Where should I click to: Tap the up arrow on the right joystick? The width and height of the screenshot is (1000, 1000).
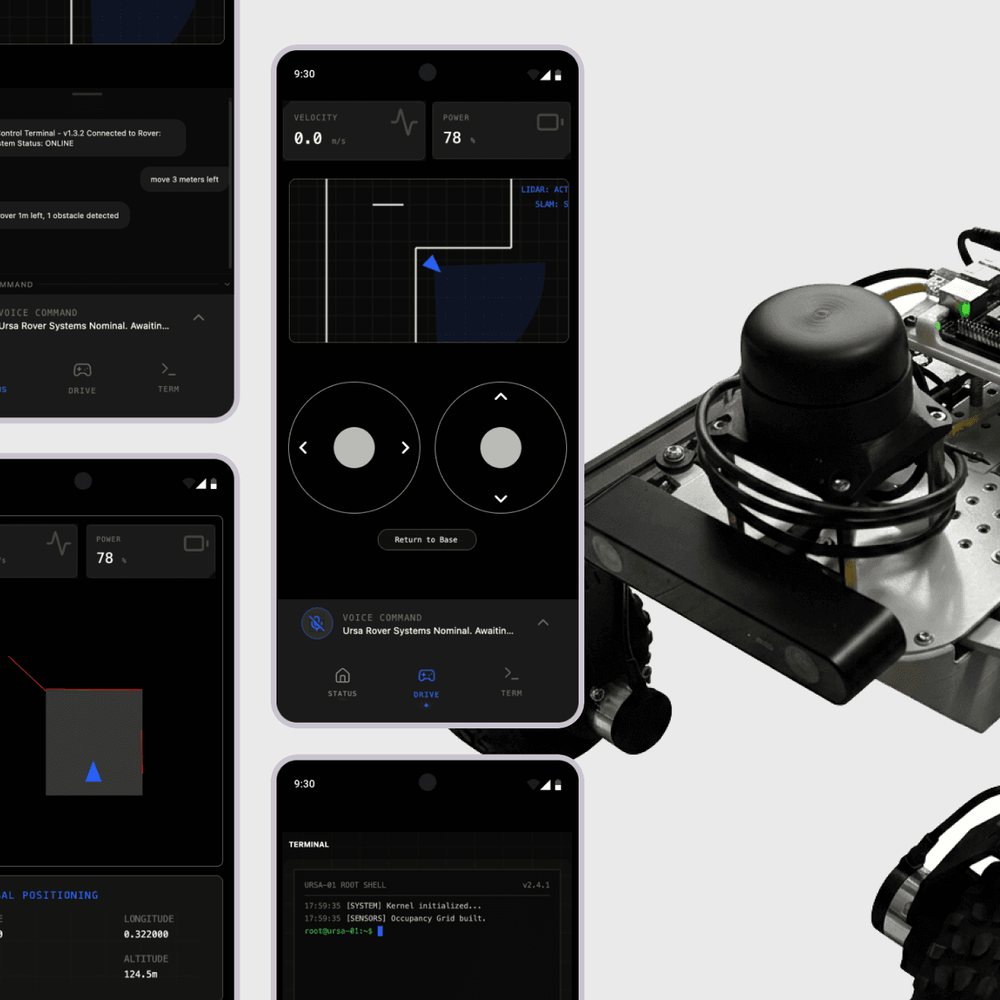(x=501, y=397)
